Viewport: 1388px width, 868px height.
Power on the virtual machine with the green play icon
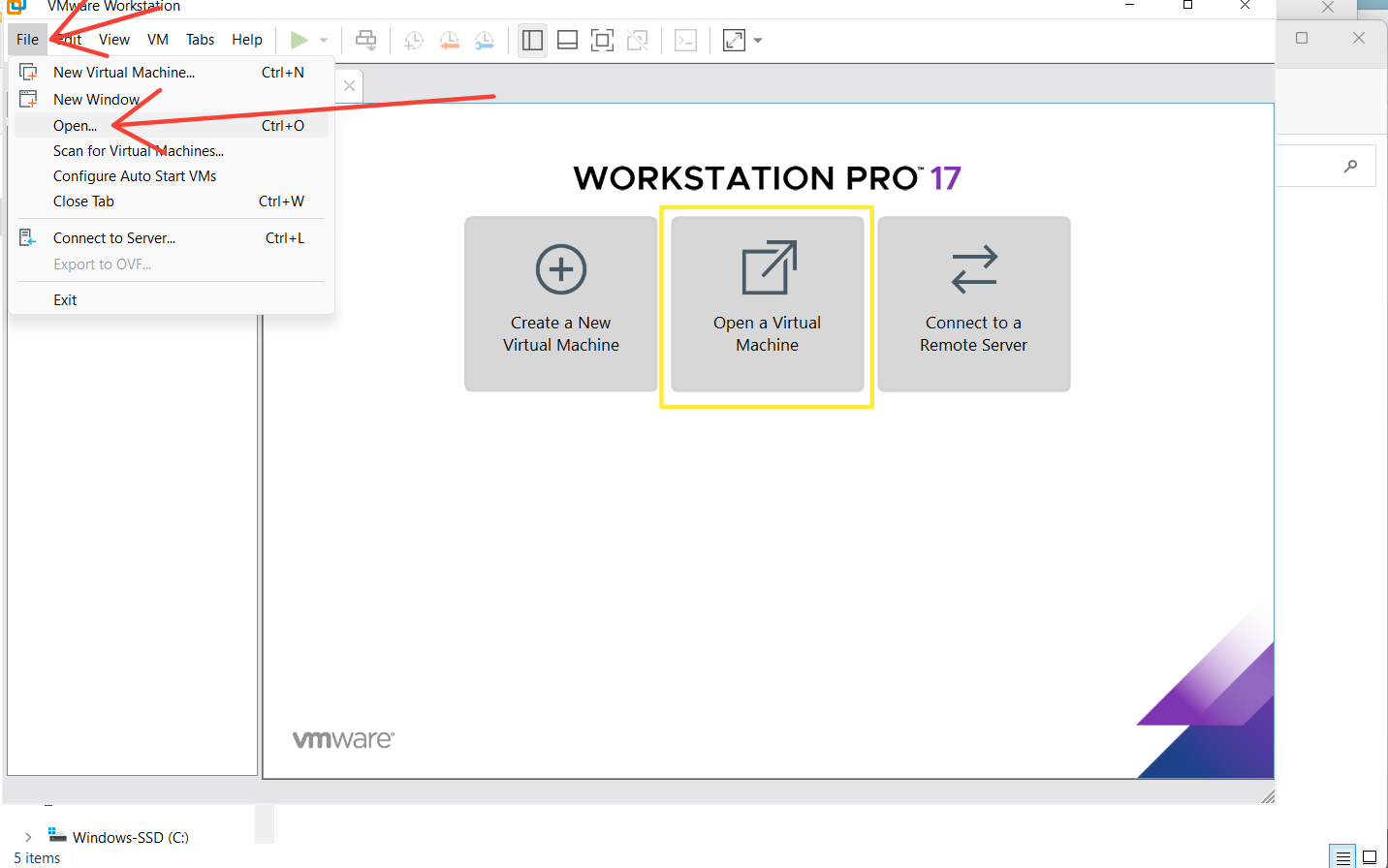tap(300, 40)
